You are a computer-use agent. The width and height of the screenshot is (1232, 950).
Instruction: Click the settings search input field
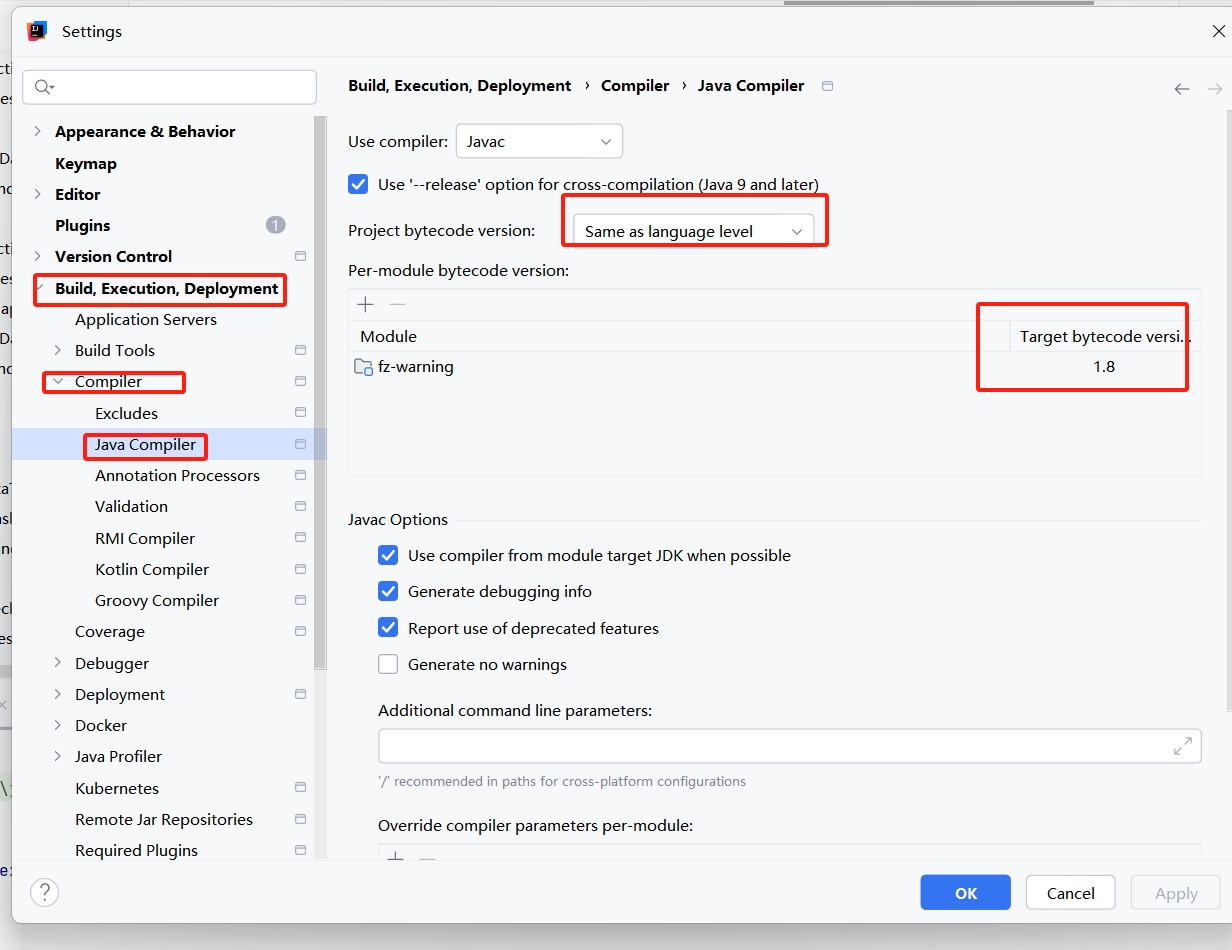tap(169, 87)
